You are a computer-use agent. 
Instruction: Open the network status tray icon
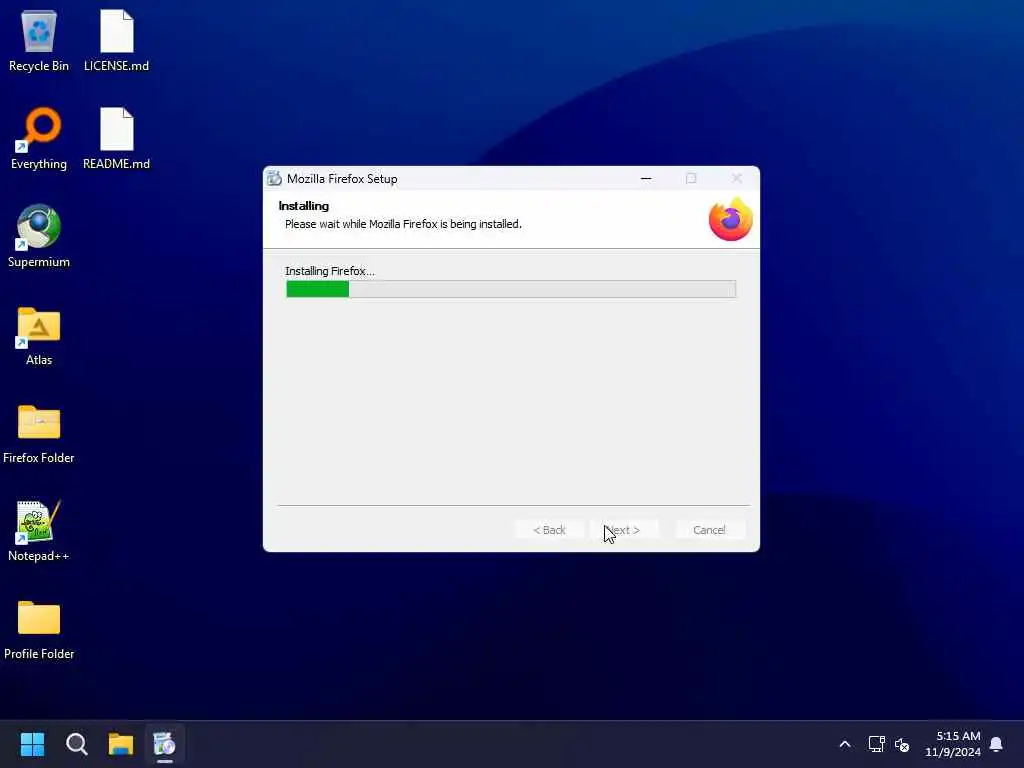[x=876, y=744]
